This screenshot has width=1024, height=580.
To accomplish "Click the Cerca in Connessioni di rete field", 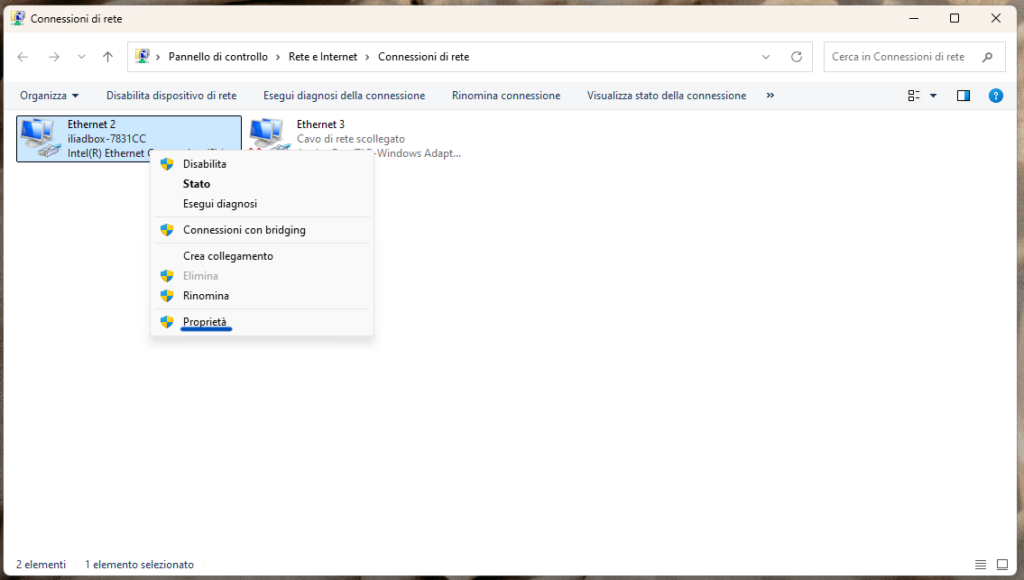I will point(900,57).
